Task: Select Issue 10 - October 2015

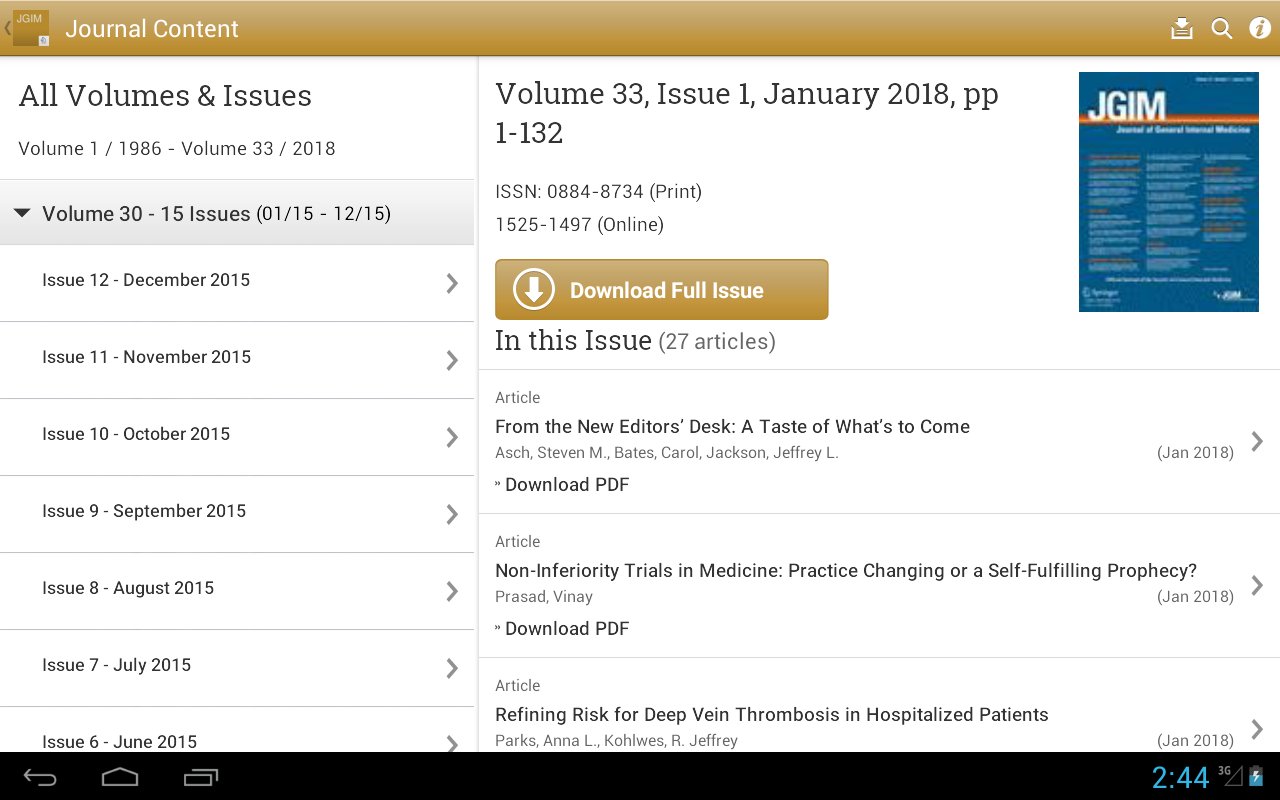Action: tap(136, 434)
